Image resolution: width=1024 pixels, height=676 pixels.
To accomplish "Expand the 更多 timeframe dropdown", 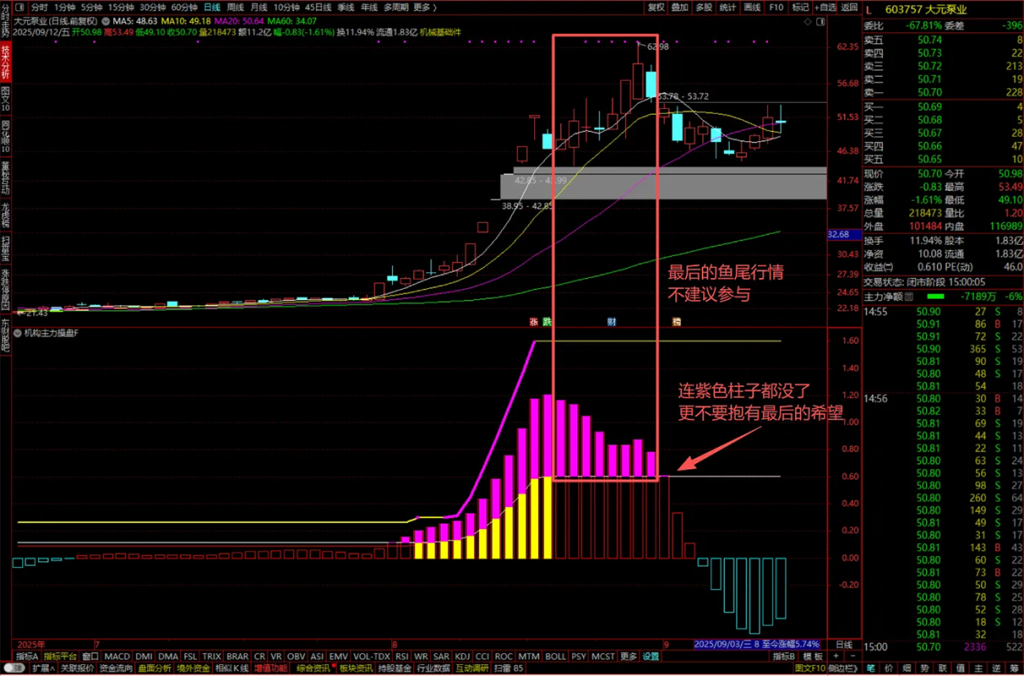I will [x=425, y=7].
